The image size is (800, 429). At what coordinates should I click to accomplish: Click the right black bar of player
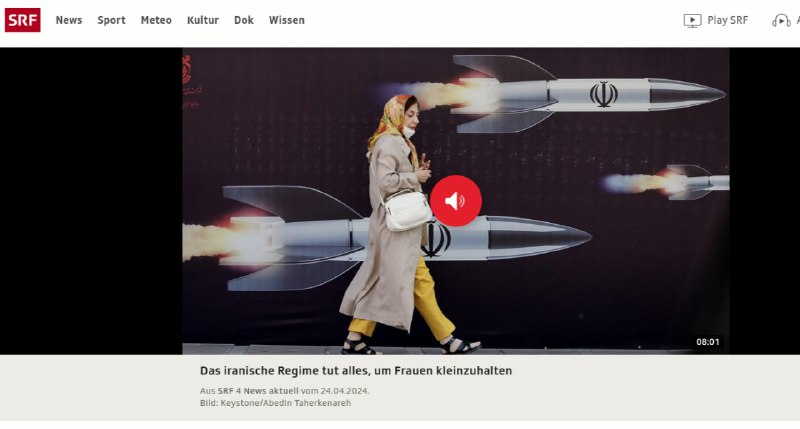(765, 201)
